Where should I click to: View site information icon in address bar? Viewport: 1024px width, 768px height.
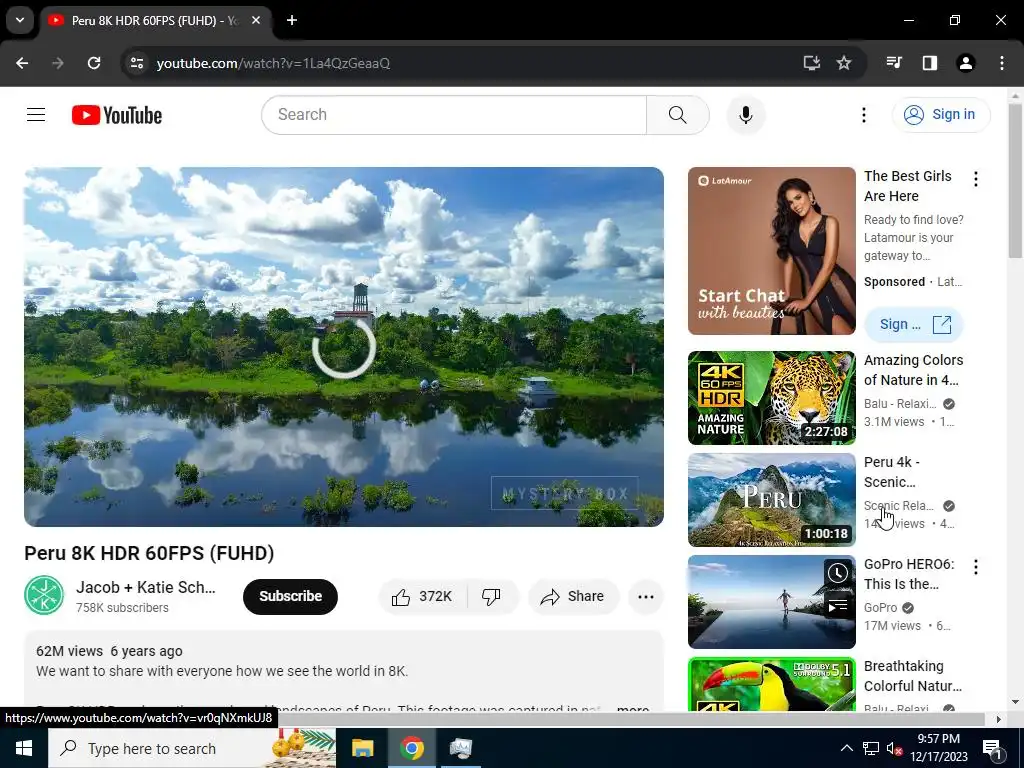tap(137, 63)
